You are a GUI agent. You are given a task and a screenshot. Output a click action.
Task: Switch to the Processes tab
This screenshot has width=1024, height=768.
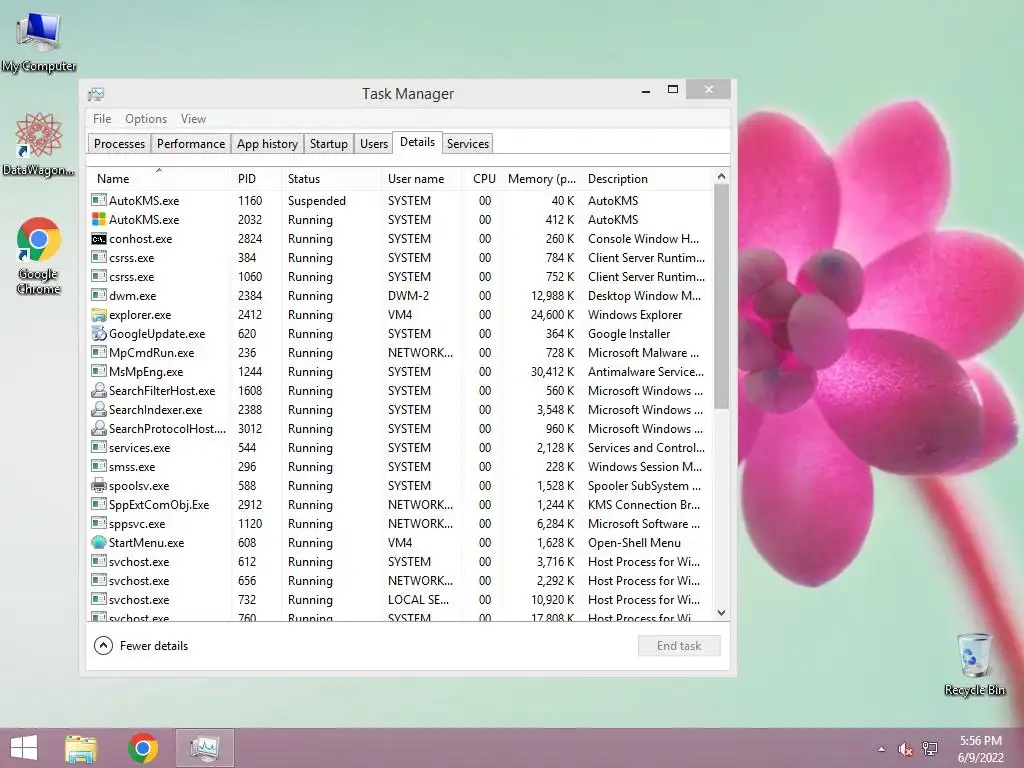point(119,144)
